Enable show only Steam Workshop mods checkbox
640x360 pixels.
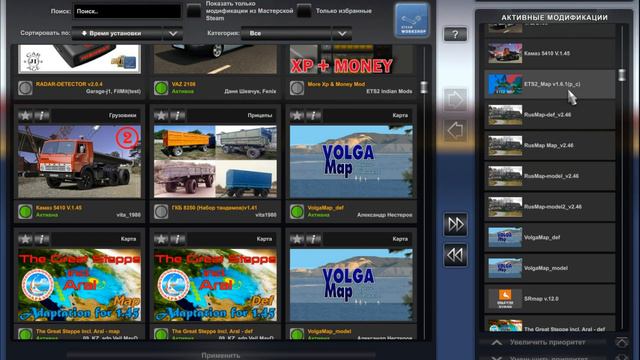193,11
